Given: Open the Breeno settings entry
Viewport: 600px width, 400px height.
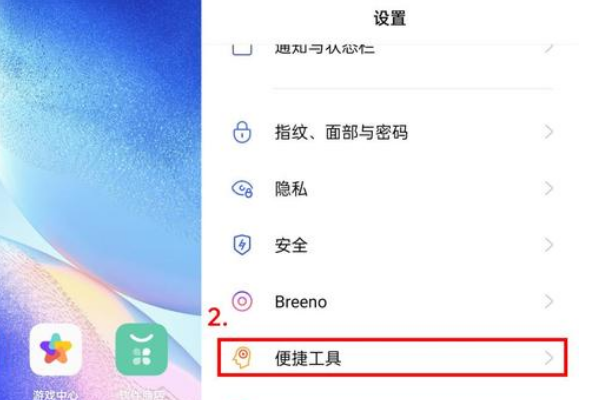Looking at the screenshot, I should coord(392,301).
